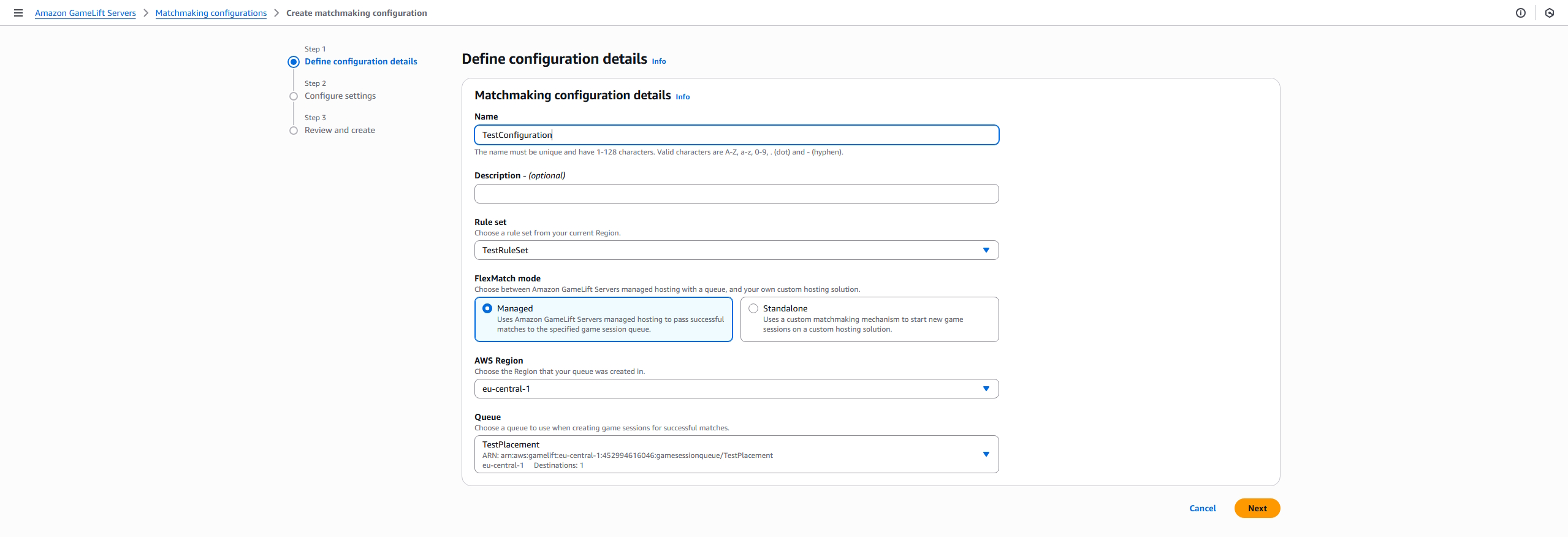This screenshot has width=1568, height=537.
Task: Click Define configuration details step label
Action: pyautogui.click(x=360, y=61)
